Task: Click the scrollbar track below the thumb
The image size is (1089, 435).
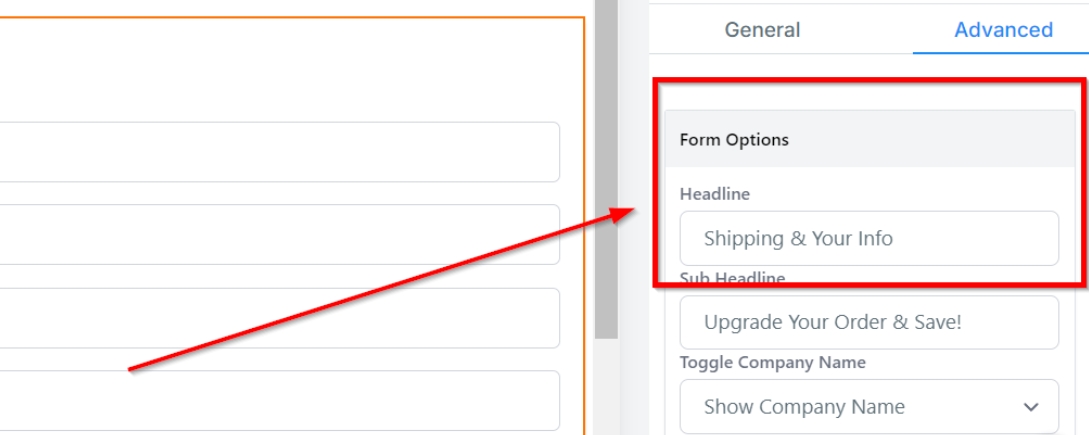Action: pyautogui.click(x=606, y=390)
